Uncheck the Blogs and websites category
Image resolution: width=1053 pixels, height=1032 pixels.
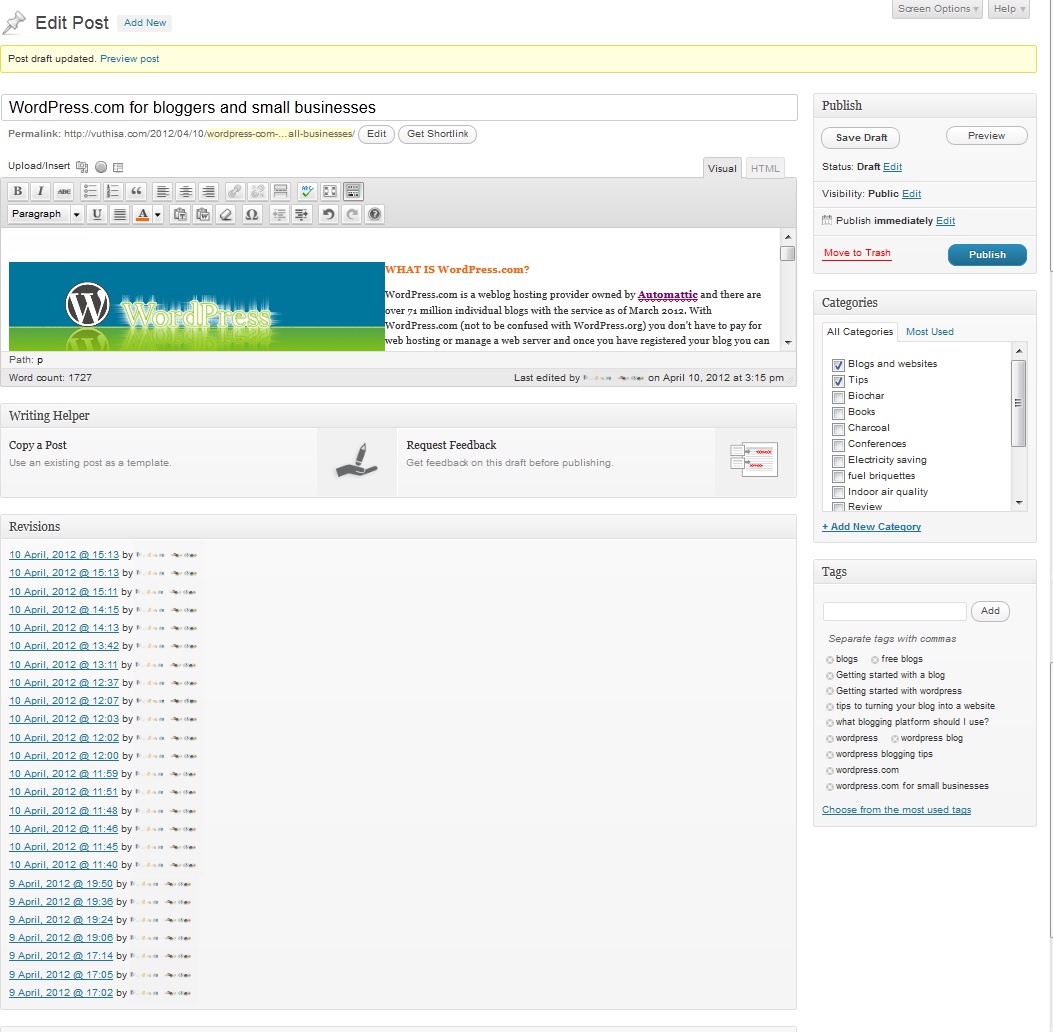click(x=838, y=365)
